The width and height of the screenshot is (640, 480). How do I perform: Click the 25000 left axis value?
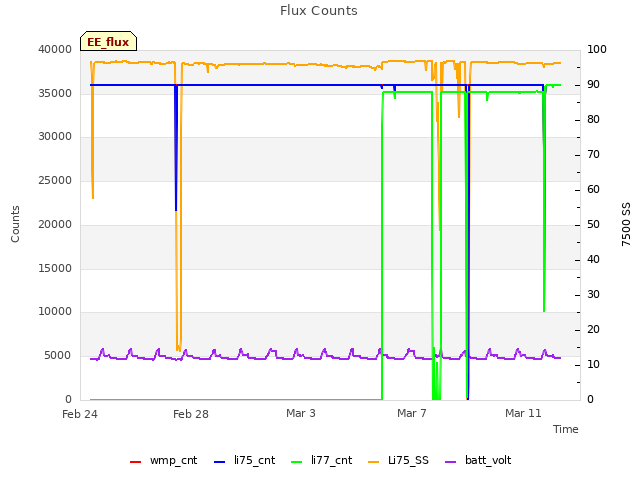[x=55, y=180]
